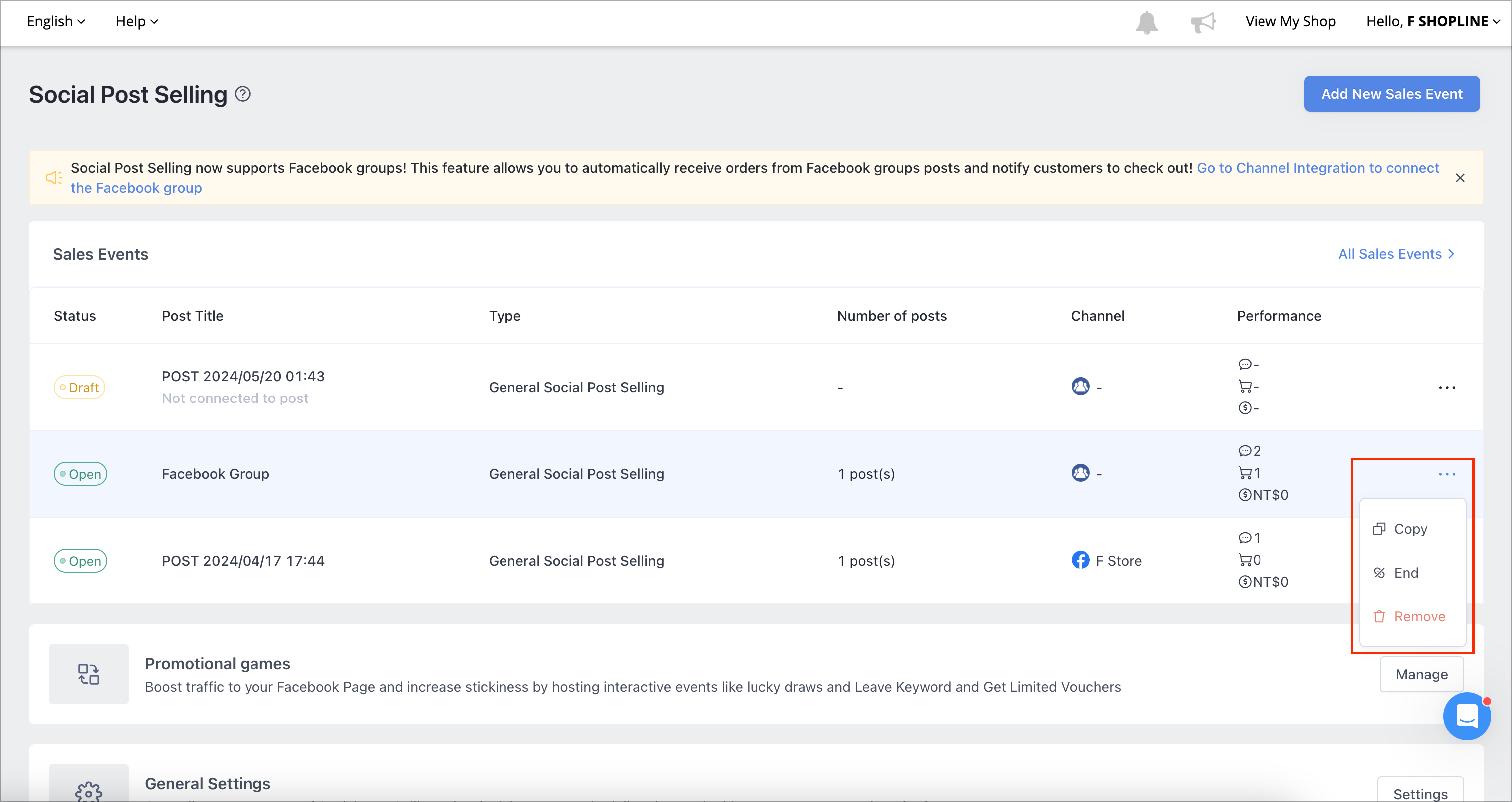
Task: Click the Performance column header
Action: click(1279, 316)
